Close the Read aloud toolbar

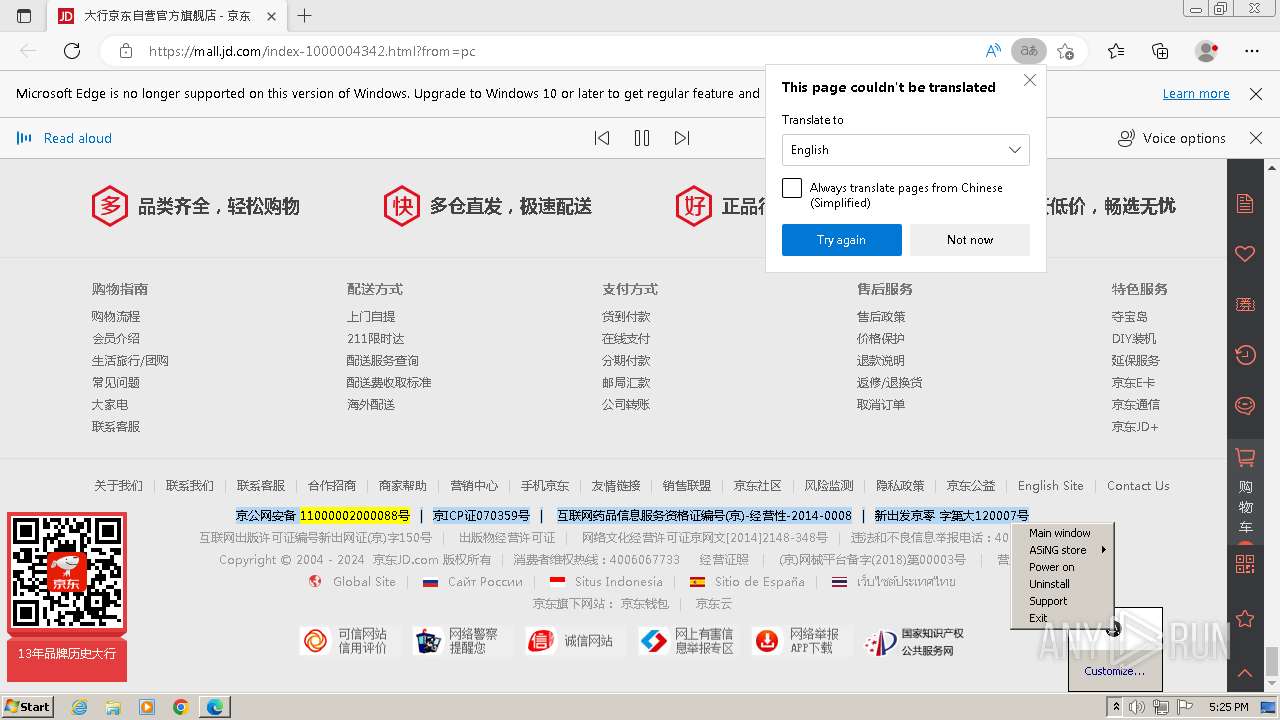pos(1256,138)
